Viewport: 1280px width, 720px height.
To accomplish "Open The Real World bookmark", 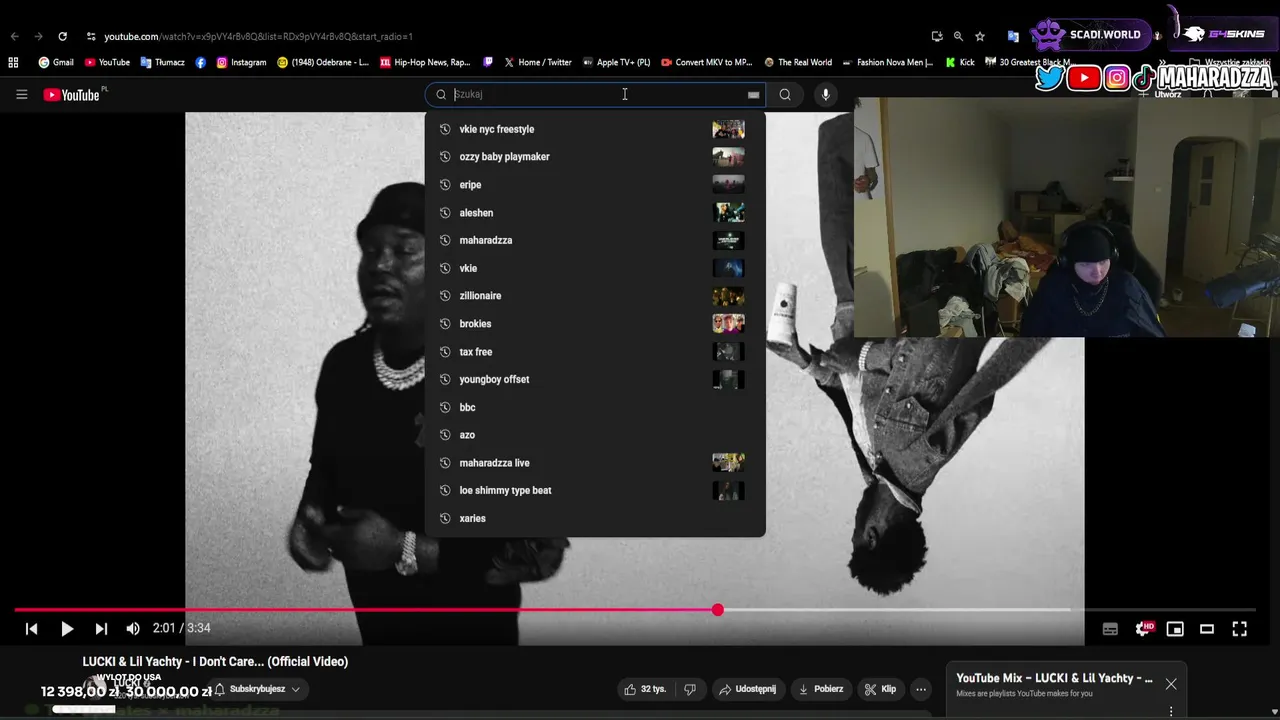I will coord(797,62).
